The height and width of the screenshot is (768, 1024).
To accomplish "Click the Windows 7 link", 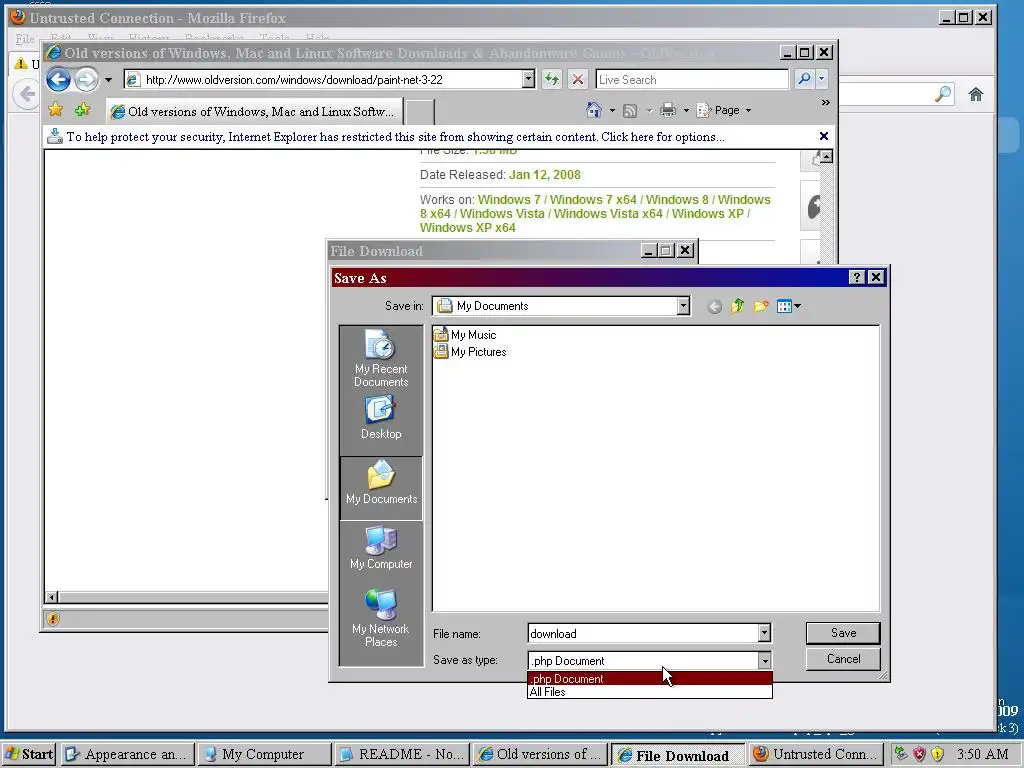I will (509, 200).
